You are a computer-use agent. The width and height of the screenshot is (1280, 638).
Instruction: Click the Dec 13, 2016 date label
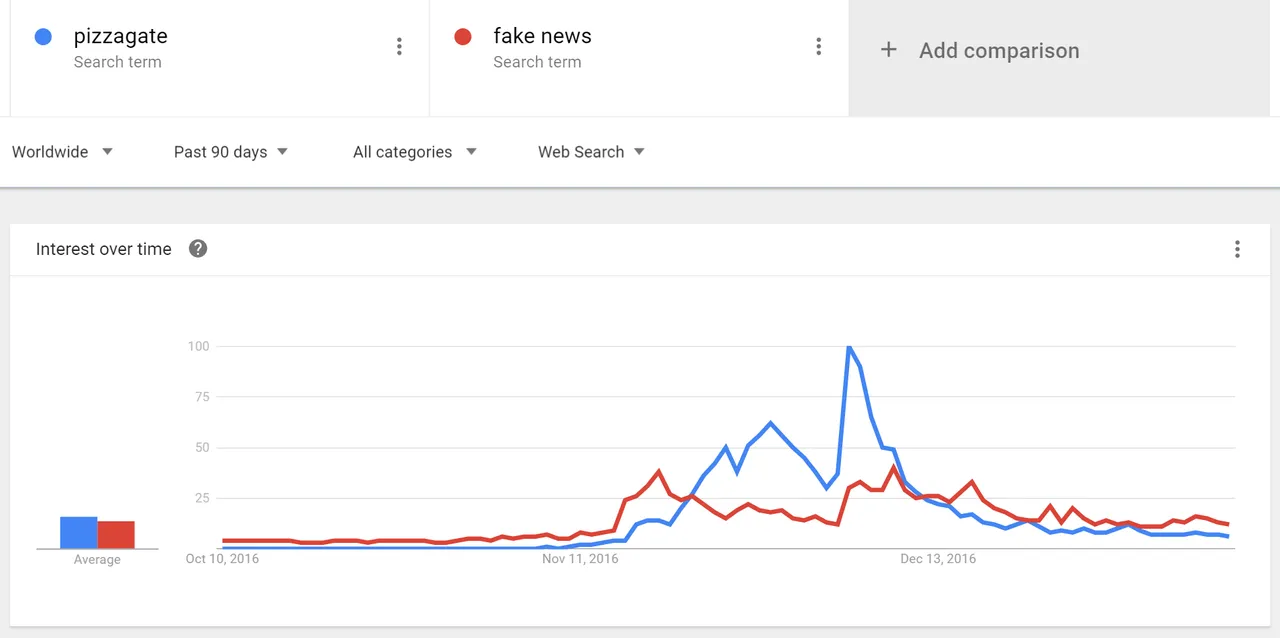point(938,559)
